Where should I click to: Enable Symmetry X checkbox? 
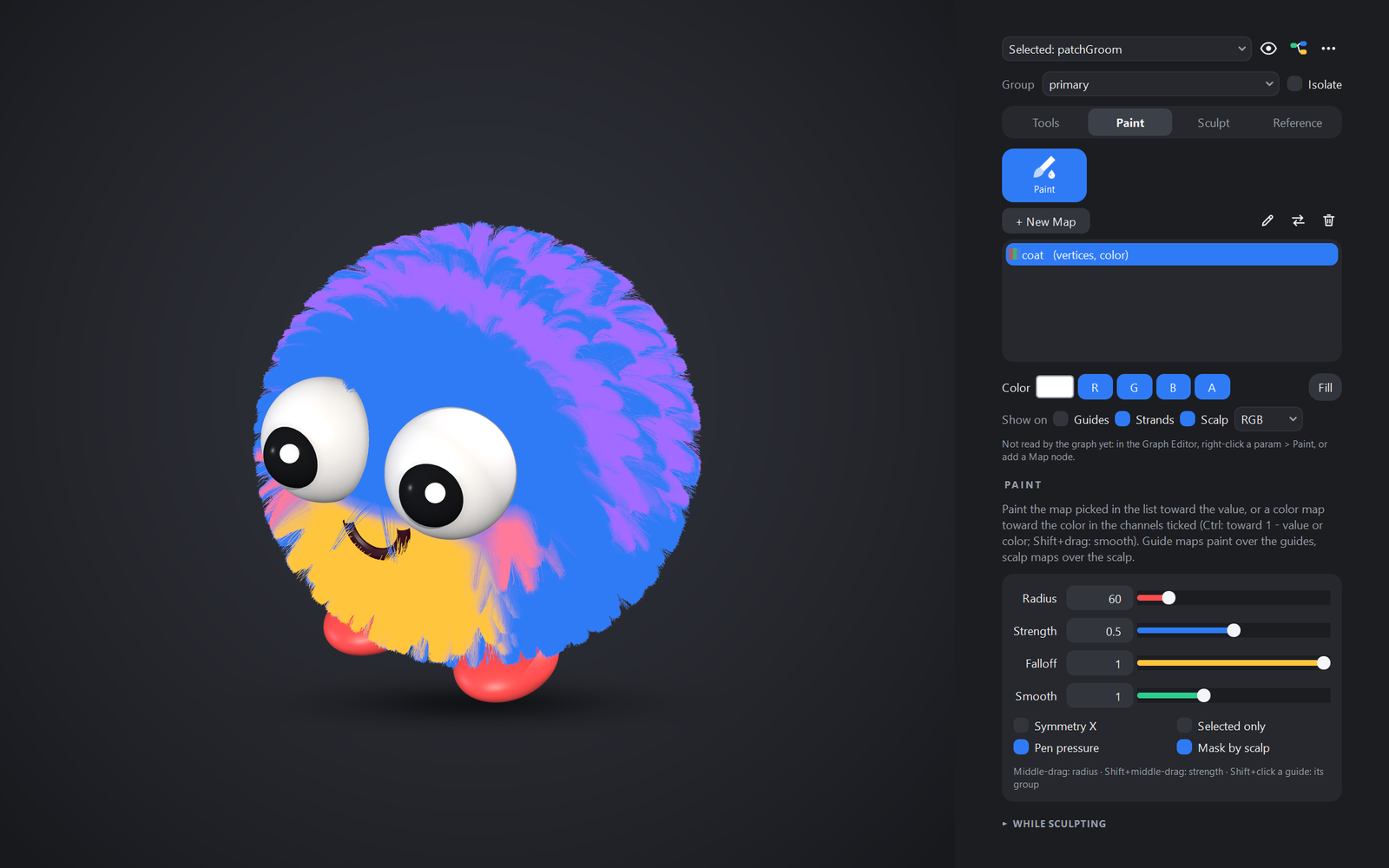[x=1021, y=726]
